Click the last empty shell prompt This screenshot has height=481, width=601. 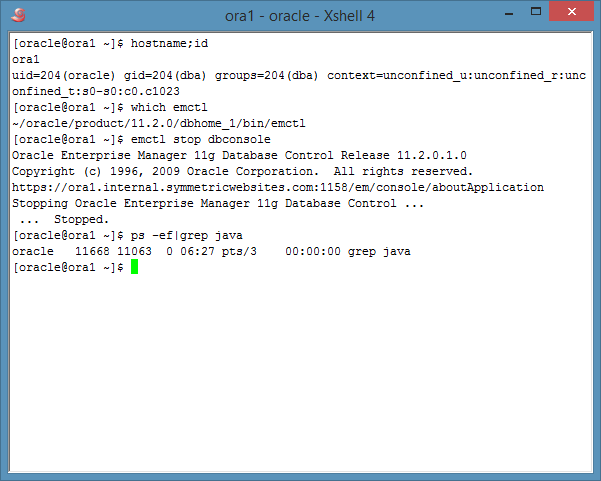(x=68, y=267)
